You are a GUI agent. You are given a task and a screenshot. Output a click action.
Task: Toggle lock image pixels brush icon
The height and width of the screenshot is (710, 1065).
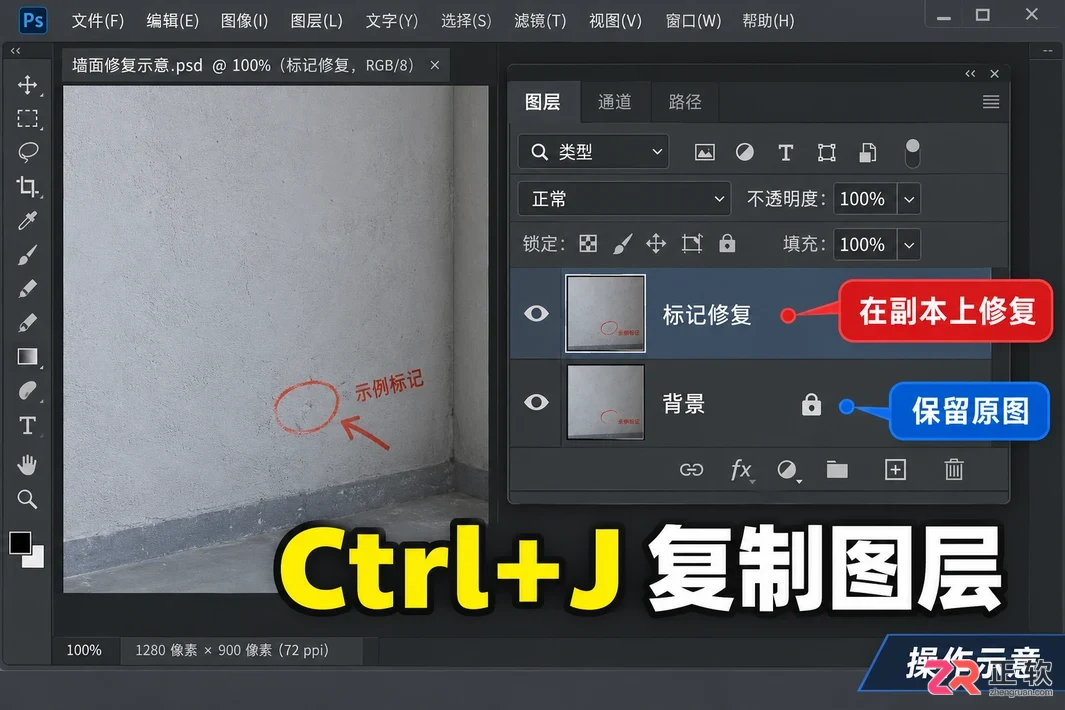pos(622,243)
